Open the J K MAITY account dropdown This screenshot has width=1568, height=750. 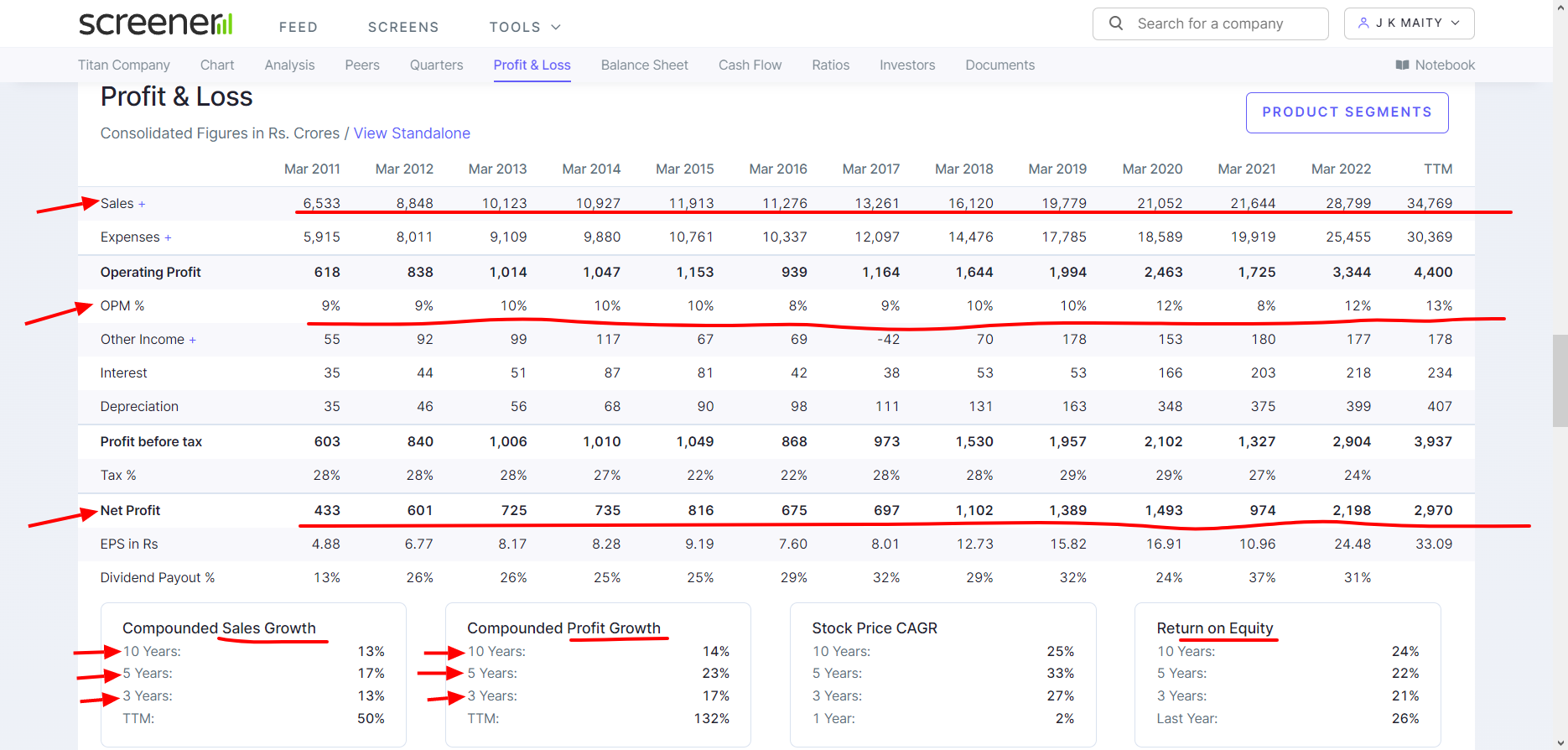1409,23
